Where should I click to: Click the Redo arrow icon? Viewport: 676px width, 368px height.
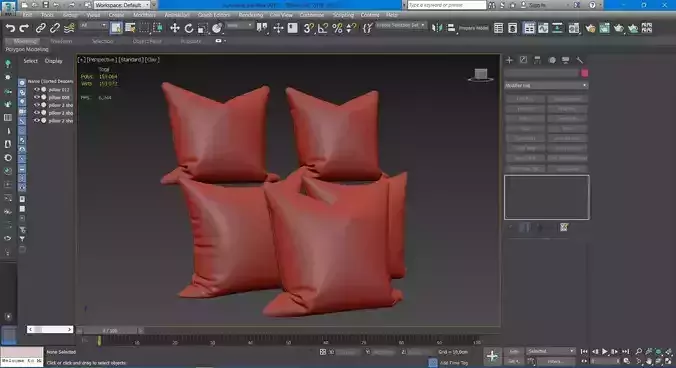tap(24, 28)
